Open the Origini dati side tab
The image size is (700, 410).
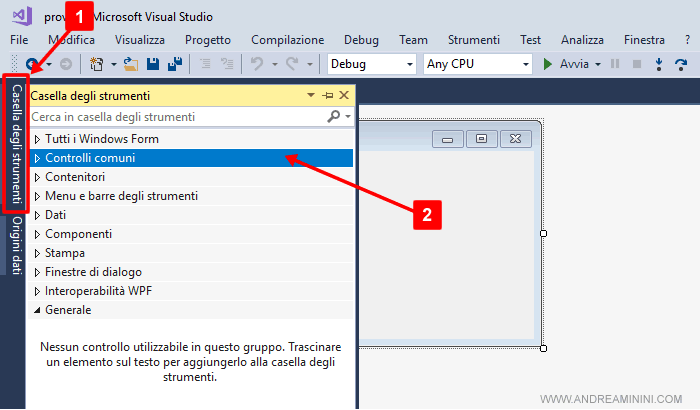pos(15,245)
